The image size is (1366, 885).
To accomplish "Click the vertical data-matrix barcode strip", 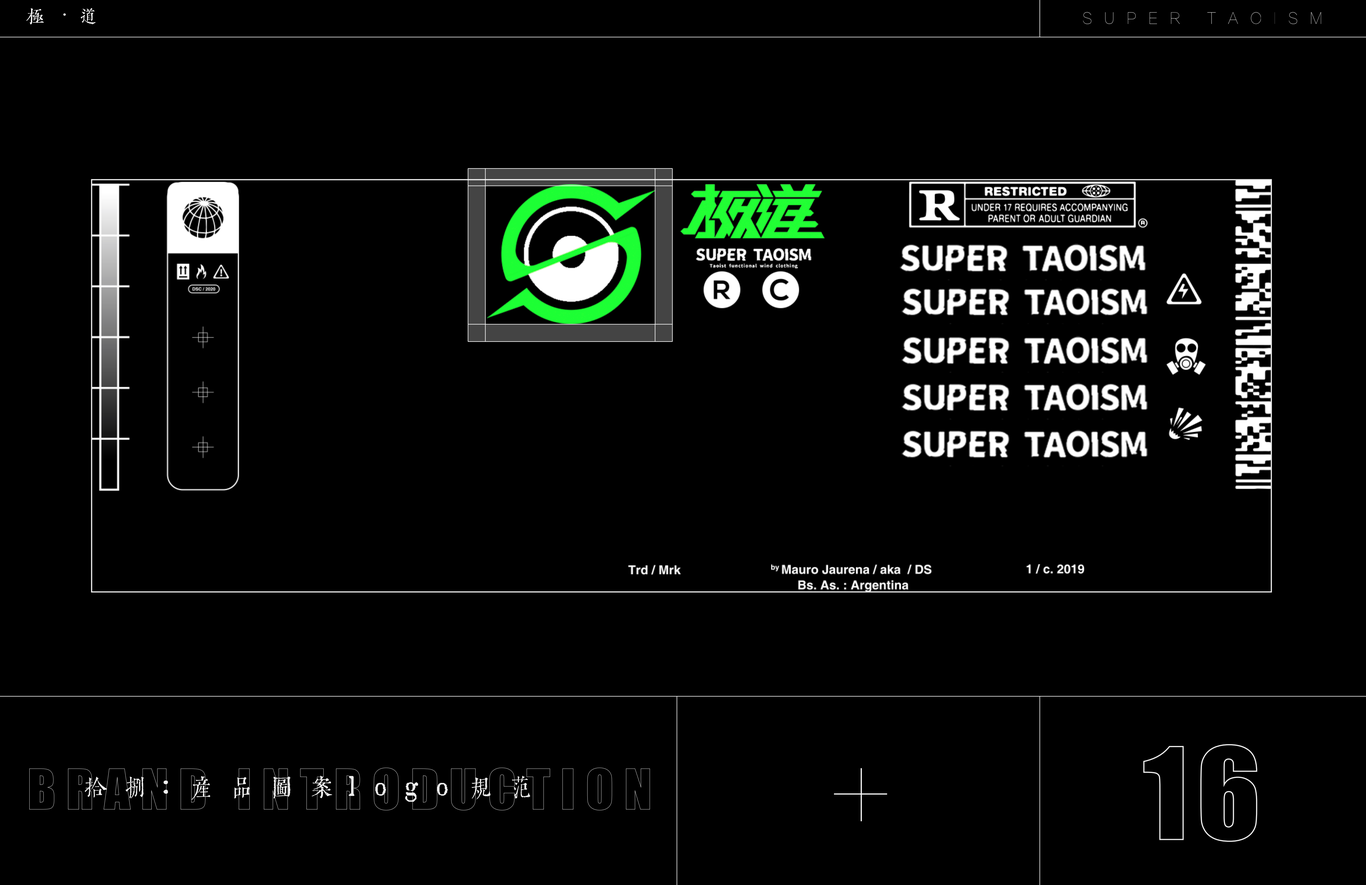I will pyautogui.click(x=1253, y=334).
